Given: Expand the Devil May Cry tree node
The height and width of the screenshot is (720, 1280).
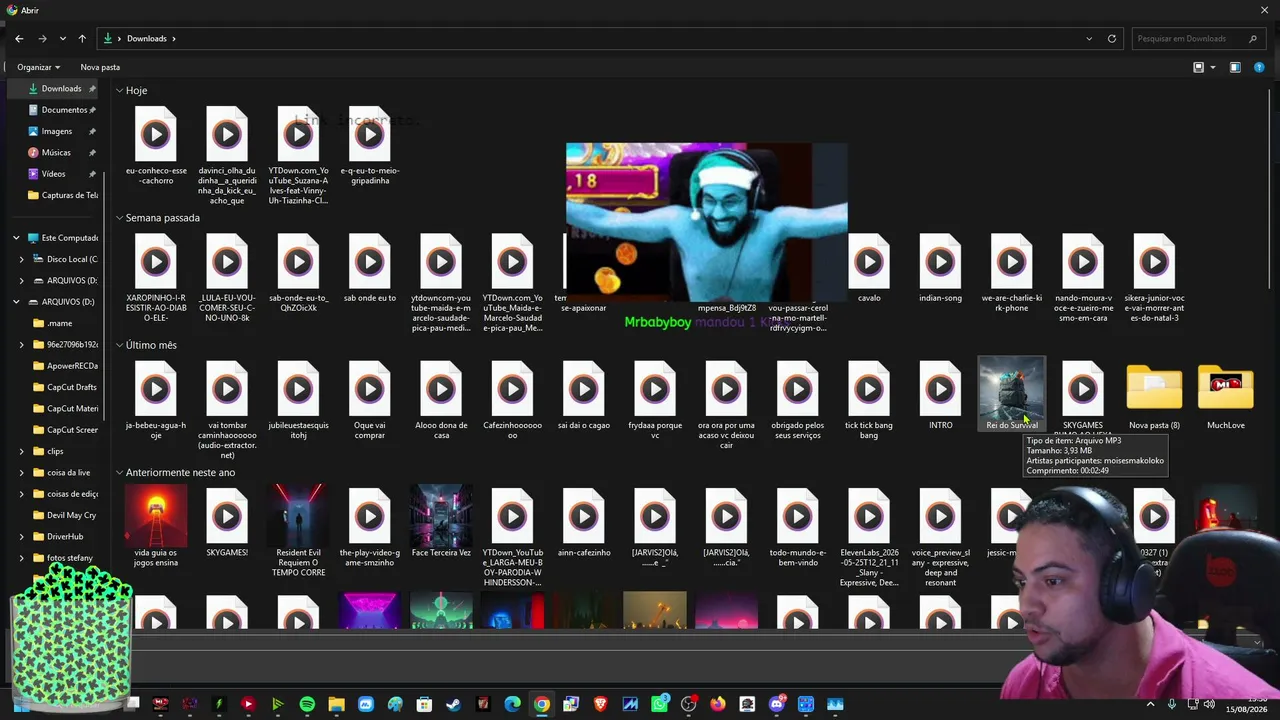Looking at the screenshot, I should tap(22, 515).
